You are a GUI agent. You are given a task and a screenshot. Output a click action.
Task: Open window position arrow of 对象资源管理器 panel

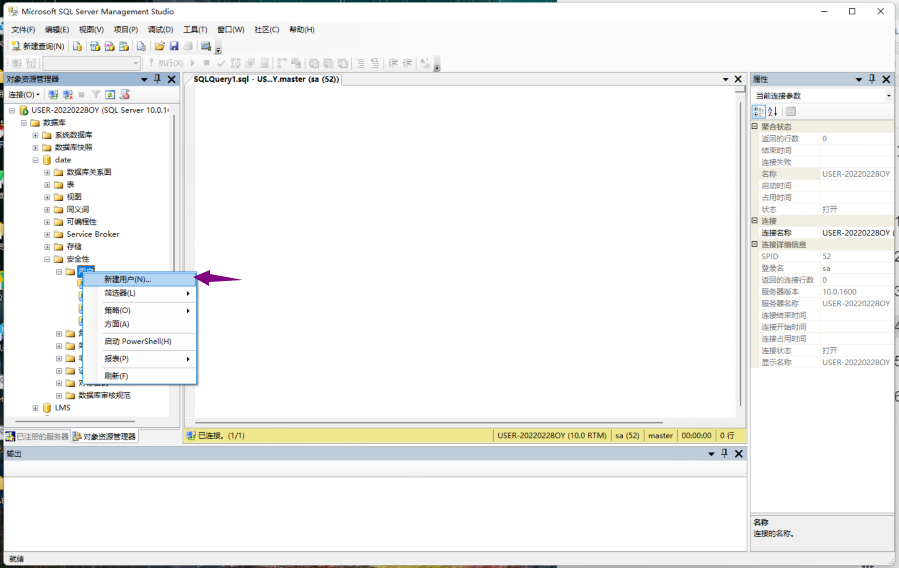pyautogui.click(x=144, y=79)
